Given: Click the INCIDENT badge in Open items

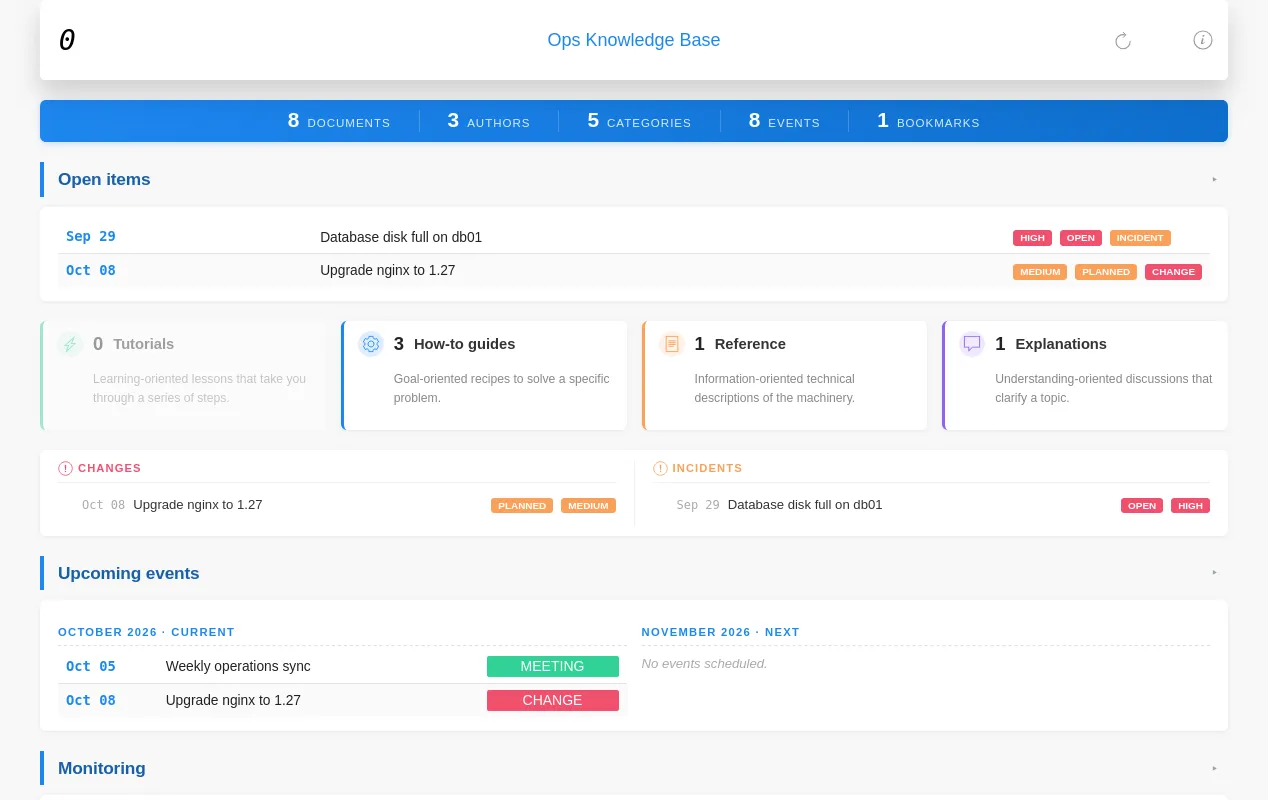Looking at the screenshot, I should (x=1140, y=238).
